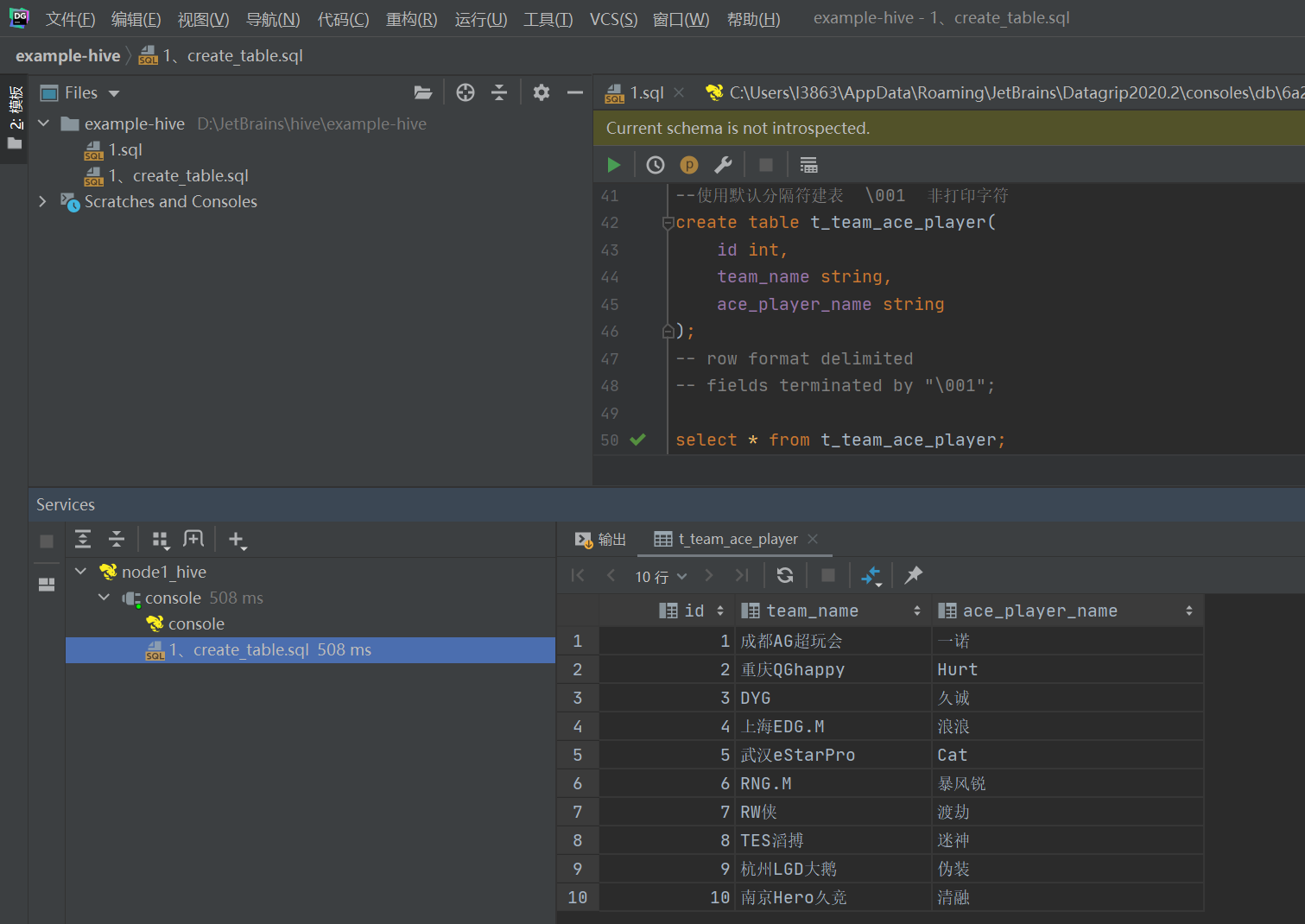The width and height of the screenshot is (1305, 924).
Task: Select the yellow console item under console node
Action: 186,623
